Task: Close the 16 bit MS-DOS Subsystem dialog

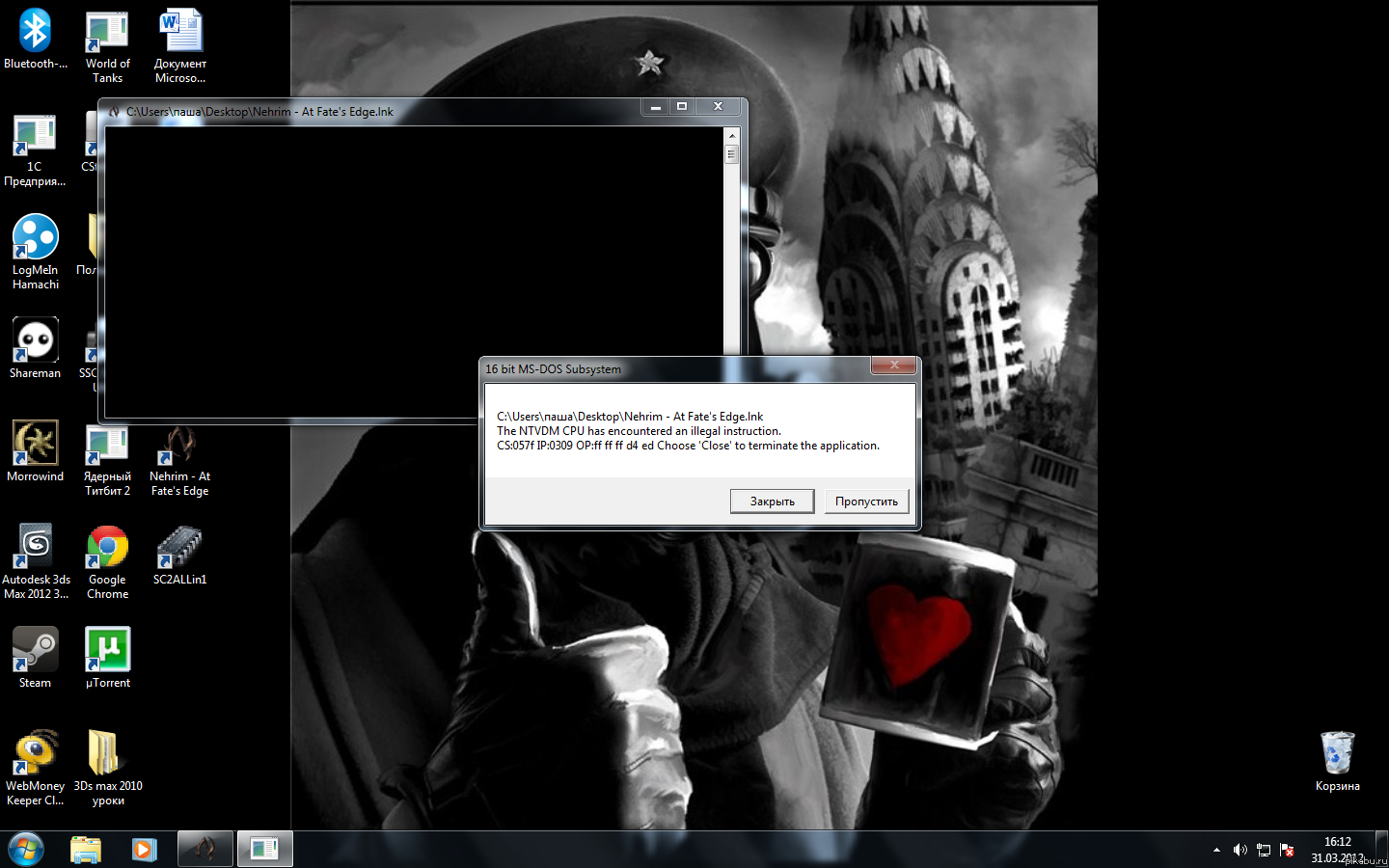Action: pos(894,366)
